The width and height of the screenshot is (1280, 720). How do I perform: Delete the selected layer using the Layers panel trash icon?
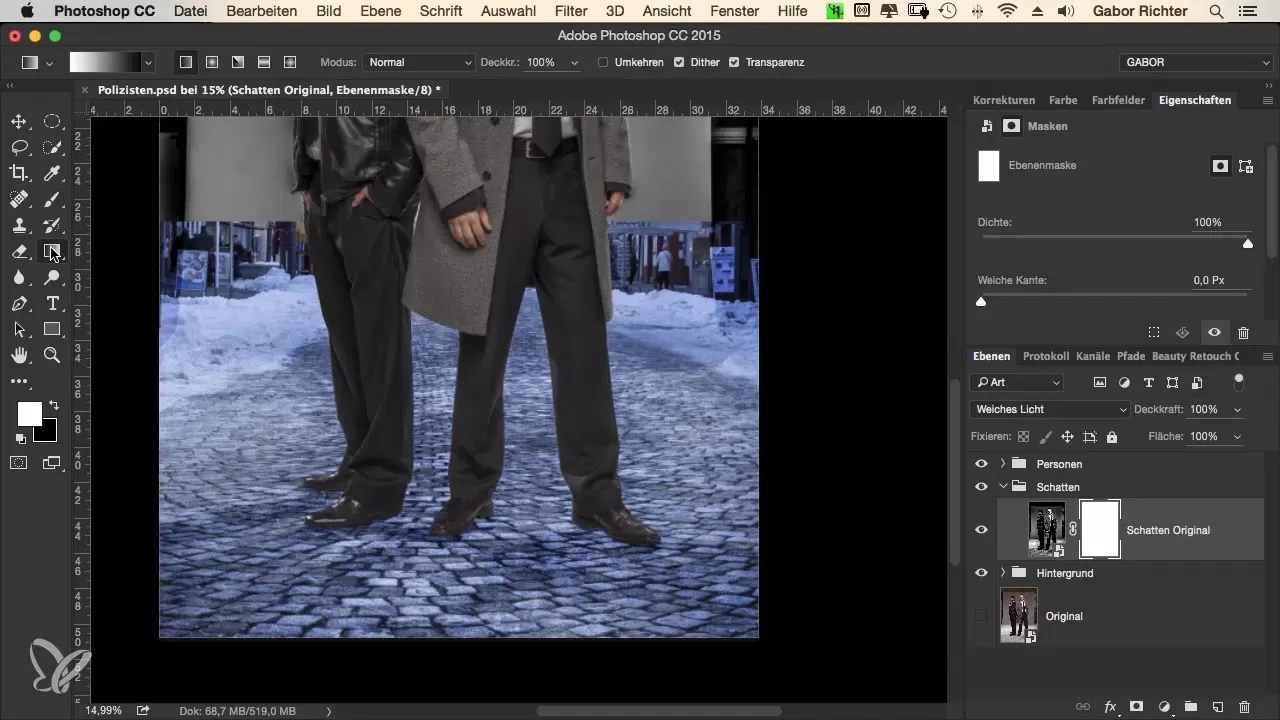tap(1244, 706)
